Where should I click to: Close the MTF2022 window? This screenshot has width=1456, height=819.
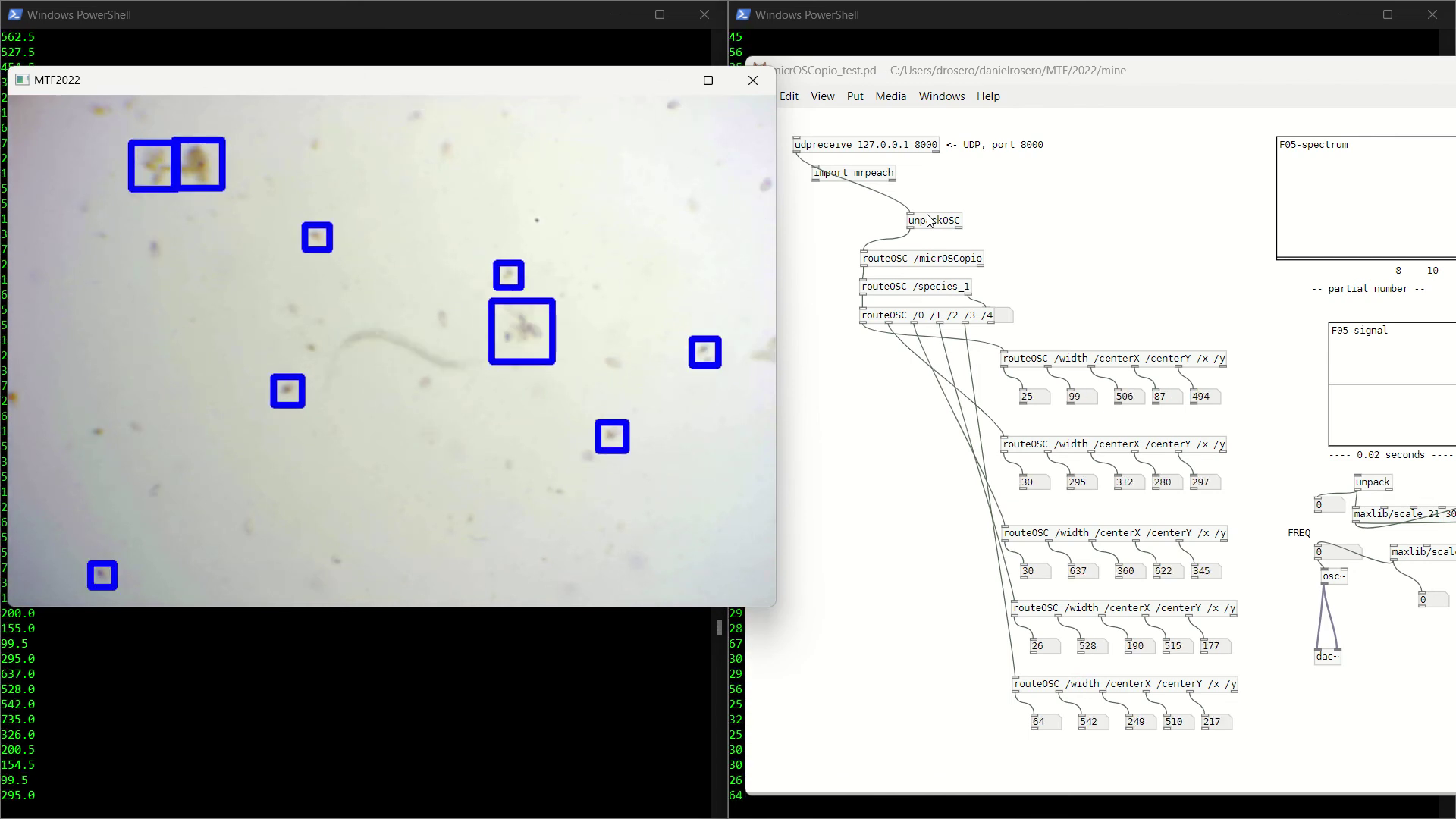(753, 80)
